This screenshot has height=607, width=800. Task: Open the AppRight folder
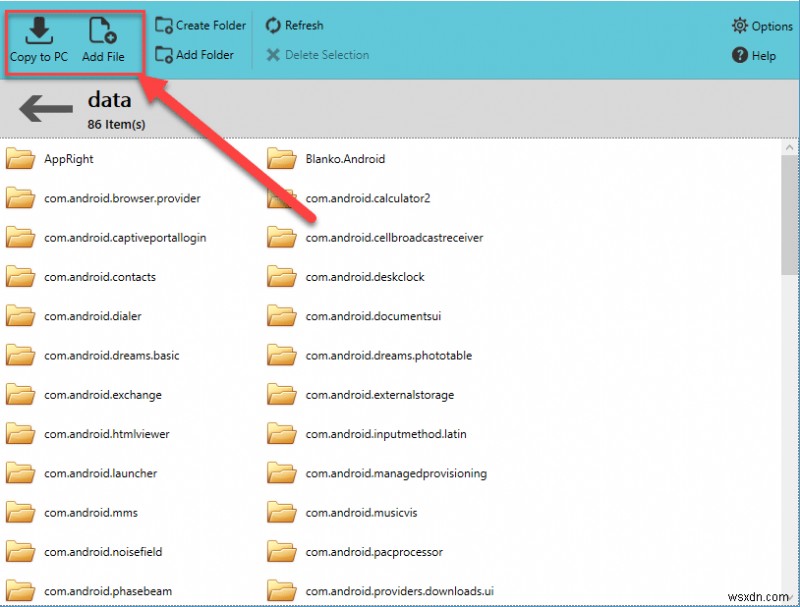pyautogui.click(x=70, y=158)
